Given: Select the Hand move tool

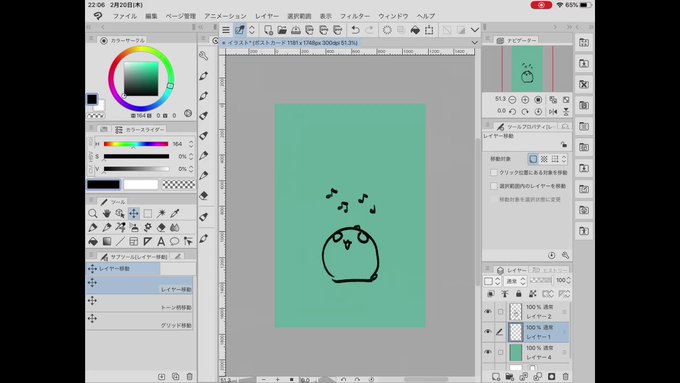Looking at the screenshot, I should click(107, 213).
